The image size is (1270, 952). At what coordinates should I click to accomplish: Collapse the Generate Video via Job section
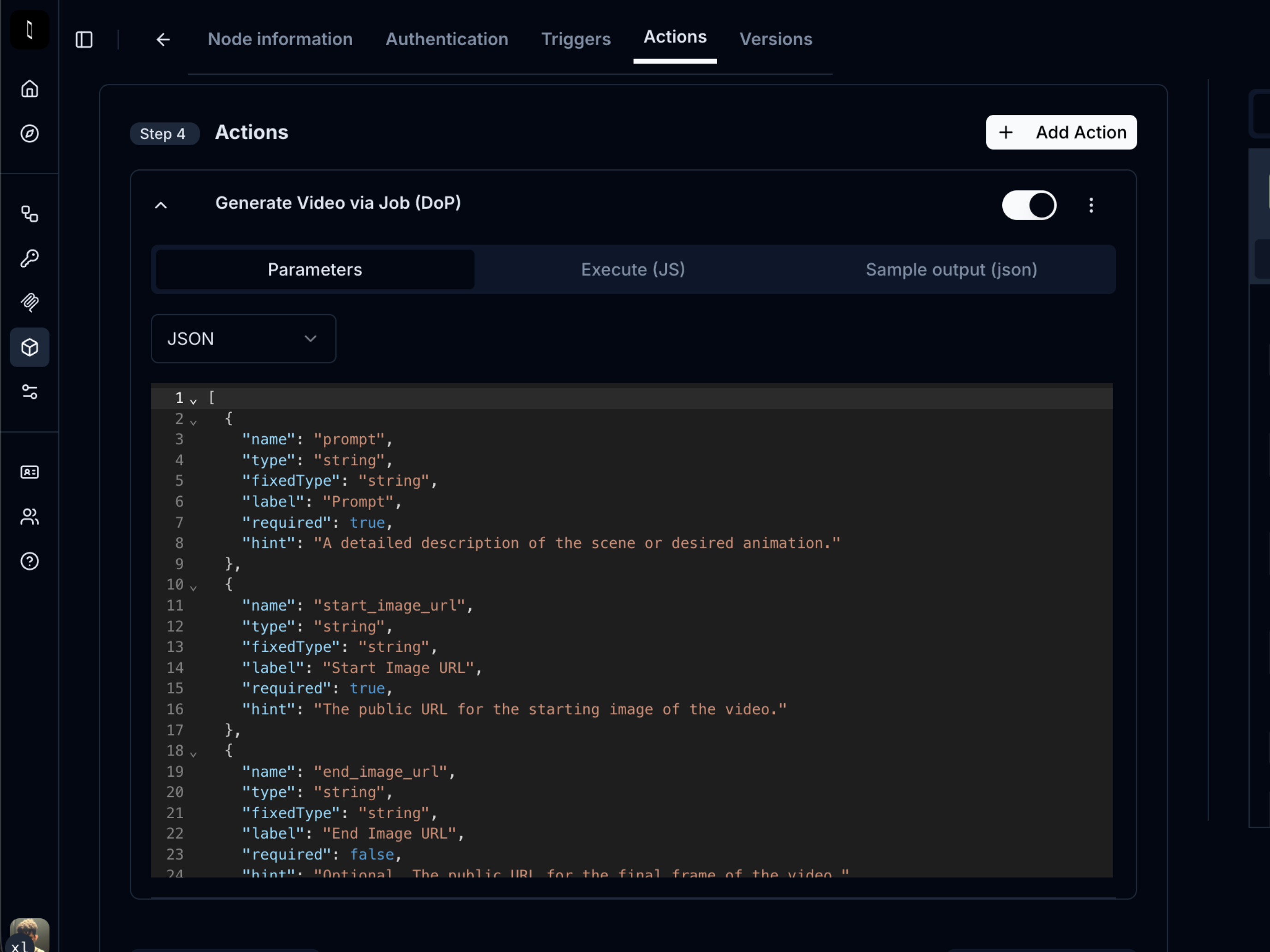161,205
